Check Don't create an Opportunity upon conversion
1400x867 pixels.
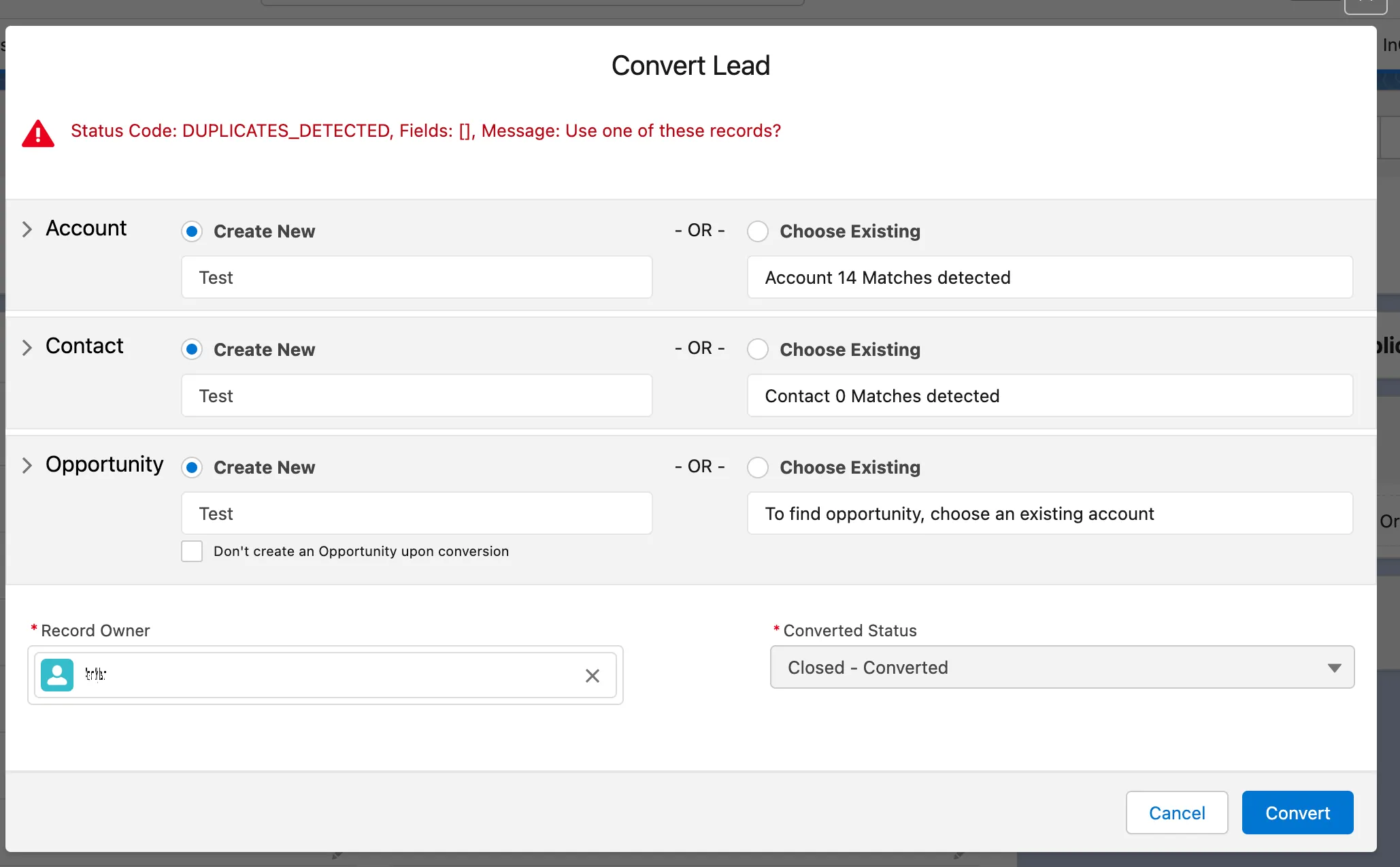(192, 551)
